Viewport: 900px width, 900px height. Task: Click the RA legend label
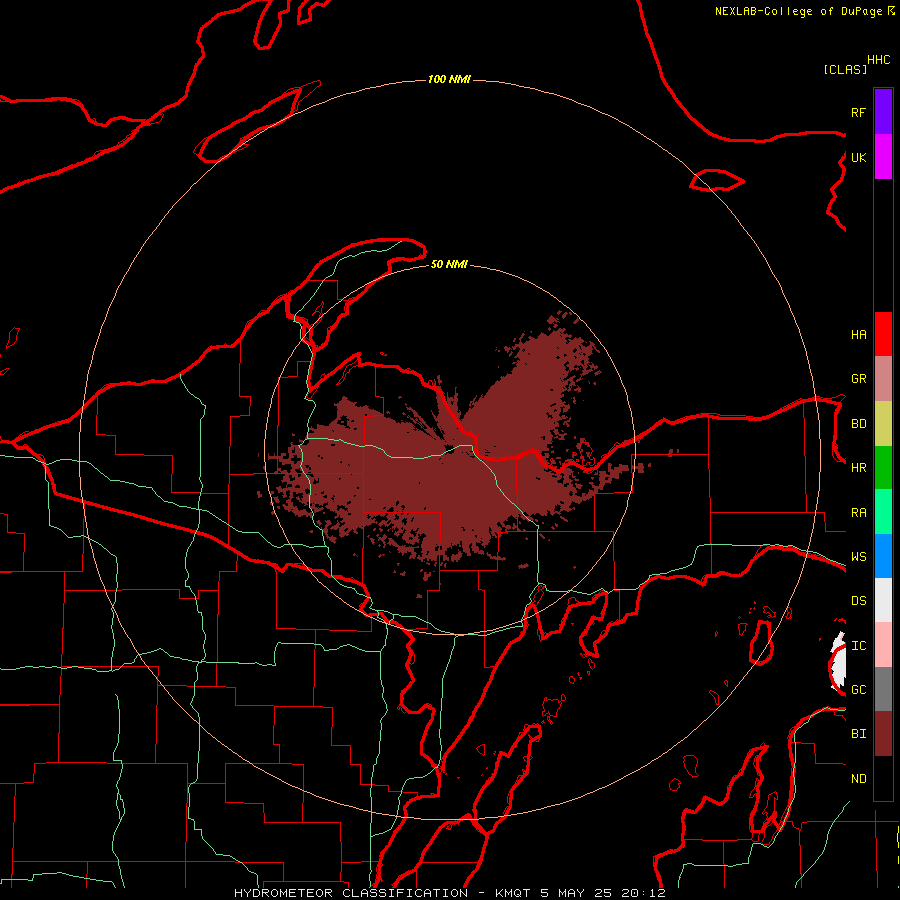pyautogui.click(x=858, y=513)
